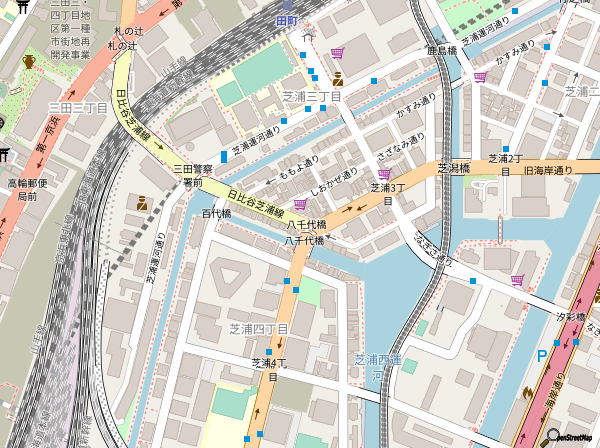
Task: Select the 芝浦四丁目 district label
Action: 259,329
